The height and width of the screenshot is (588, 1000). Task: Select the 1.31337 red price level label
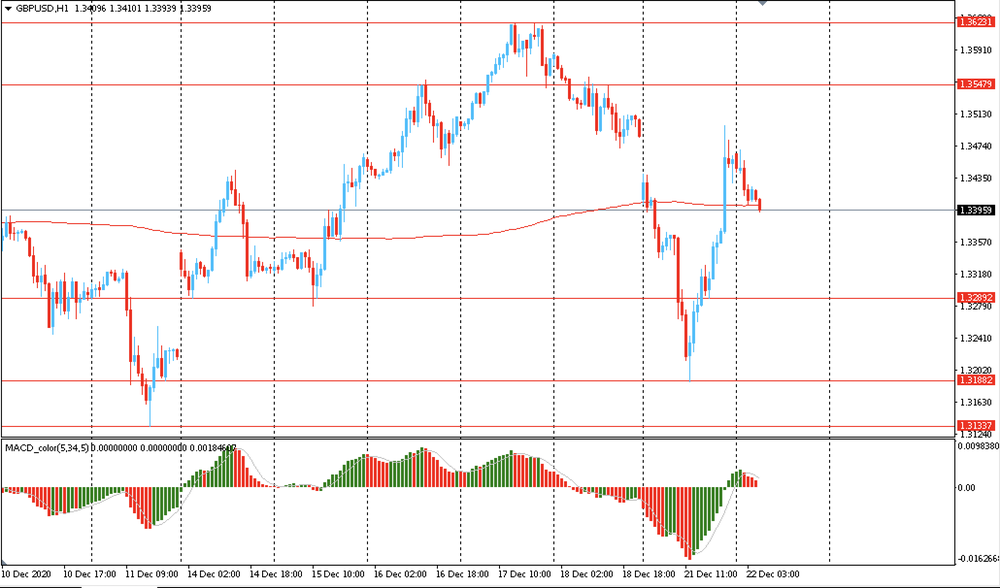[976, 425]
